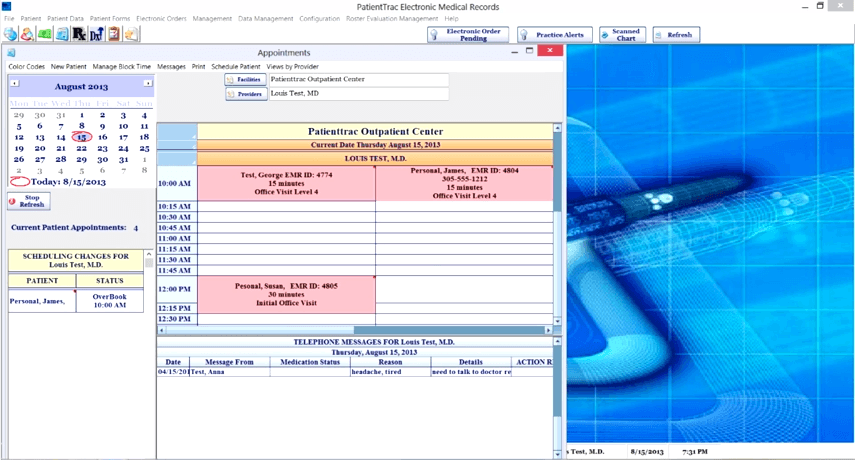
Task: Open Views by Provider
Action: coord(292,67)
